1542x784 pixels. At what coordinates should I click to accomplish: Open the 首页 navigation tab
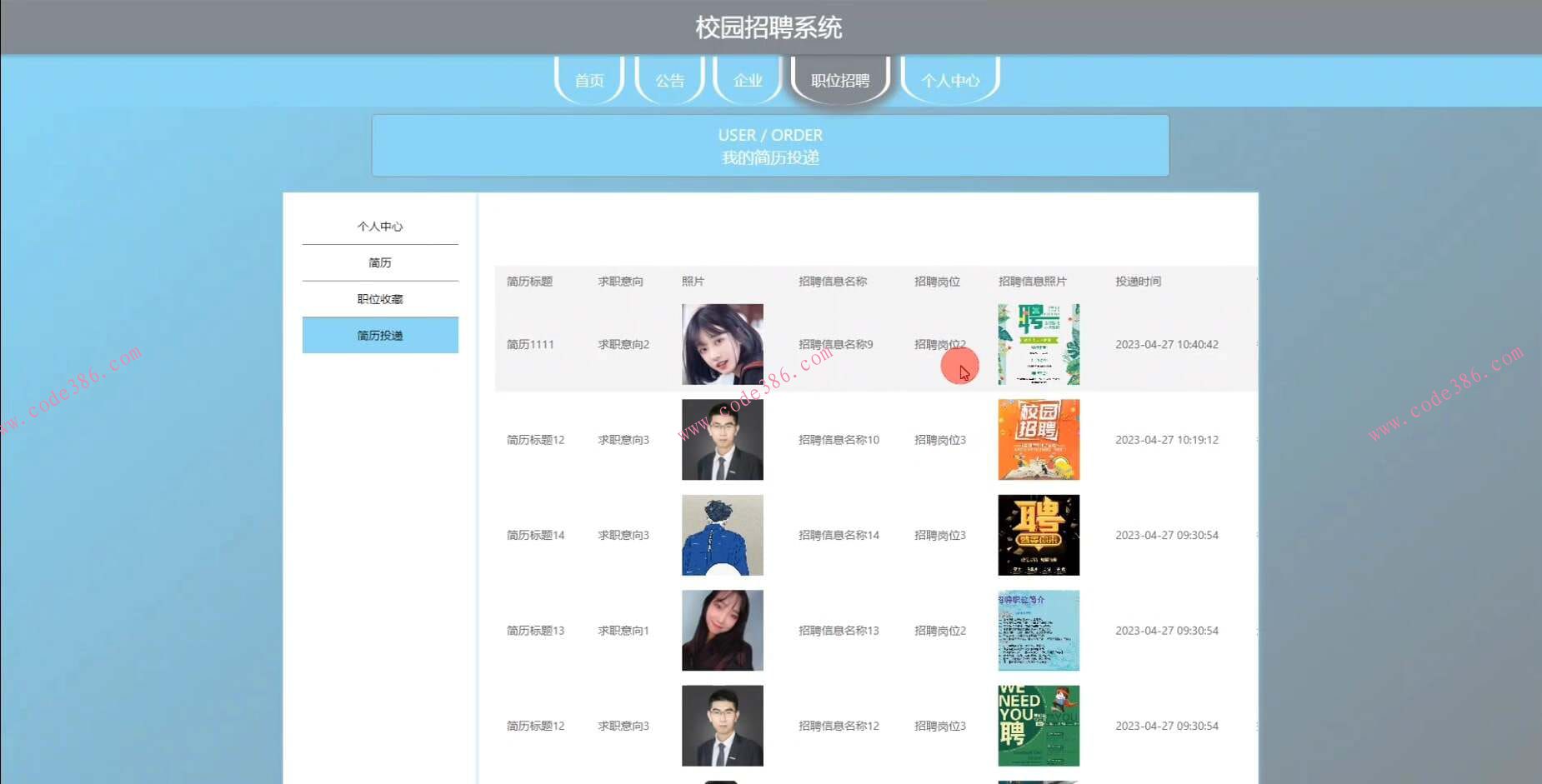588,80
